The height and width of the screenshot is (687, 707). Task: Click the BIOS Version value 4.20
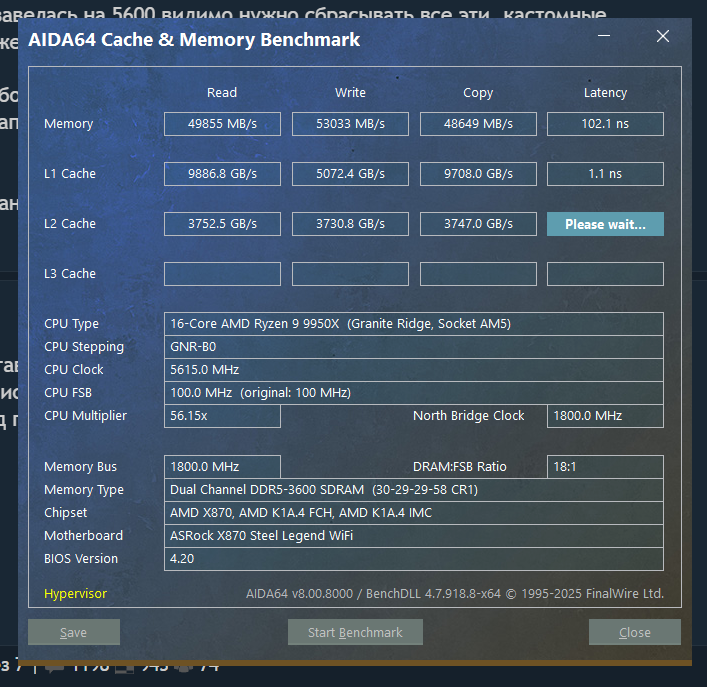[x=414, y=559]
